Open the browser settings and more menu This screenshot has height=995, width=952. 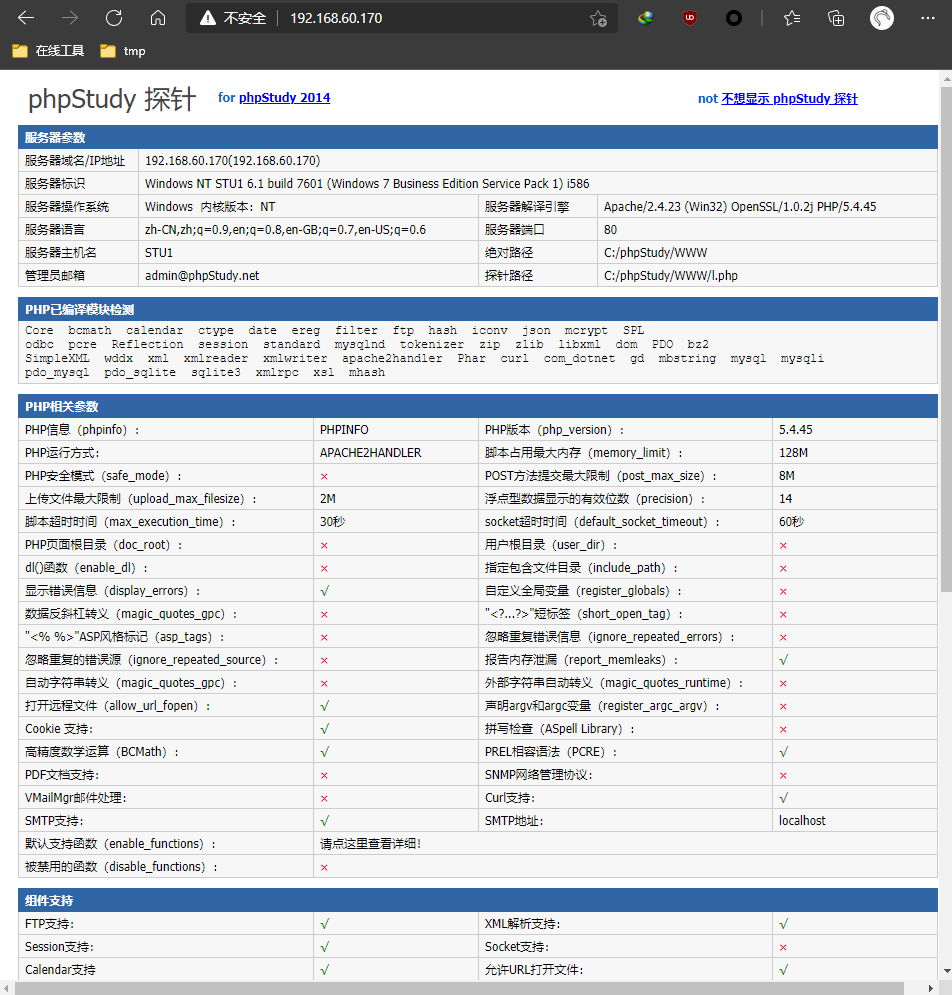927,18
